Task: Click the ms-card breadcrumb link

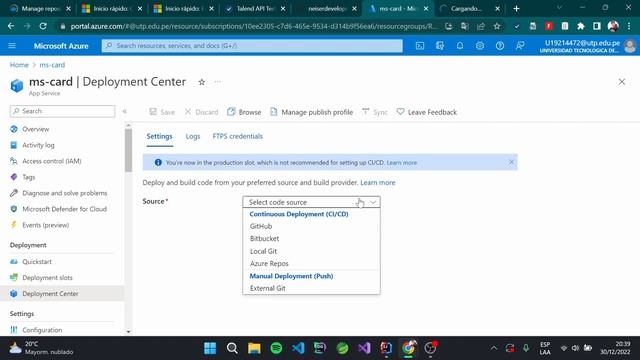Action: point(52,65)
